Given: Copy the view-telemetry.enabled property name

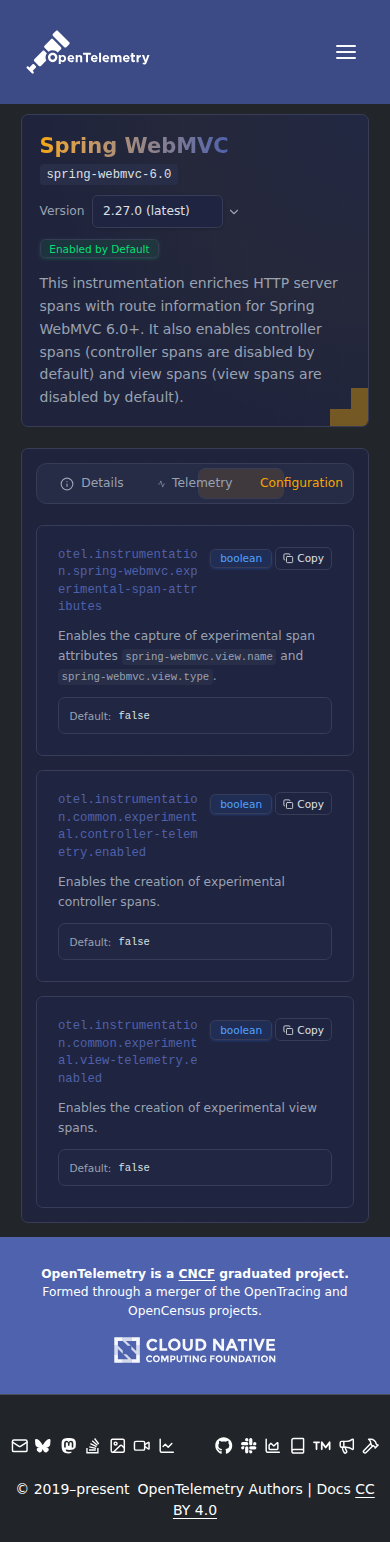Looking at the screenshot, I should pyautogui.click(x=303, y=1030).
